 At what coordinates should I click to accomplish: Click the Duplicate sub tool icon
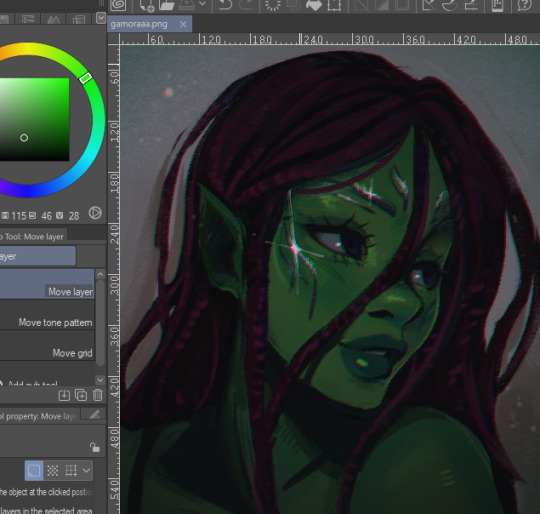(81, 395)
